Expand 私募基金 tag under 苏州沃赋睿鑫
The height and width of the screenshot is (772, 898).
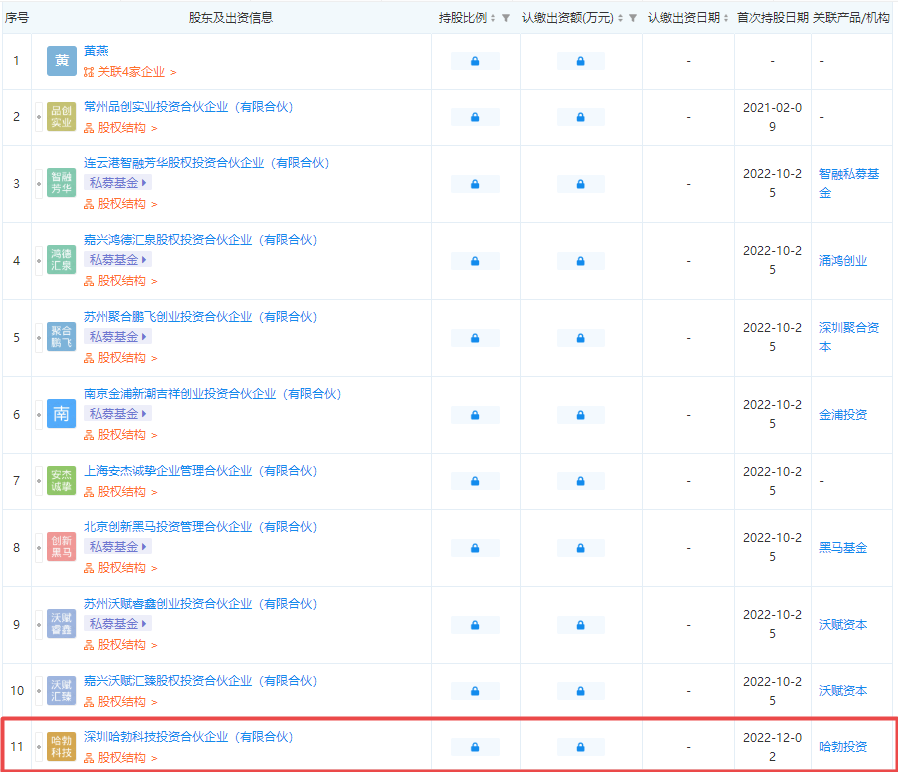118,624
